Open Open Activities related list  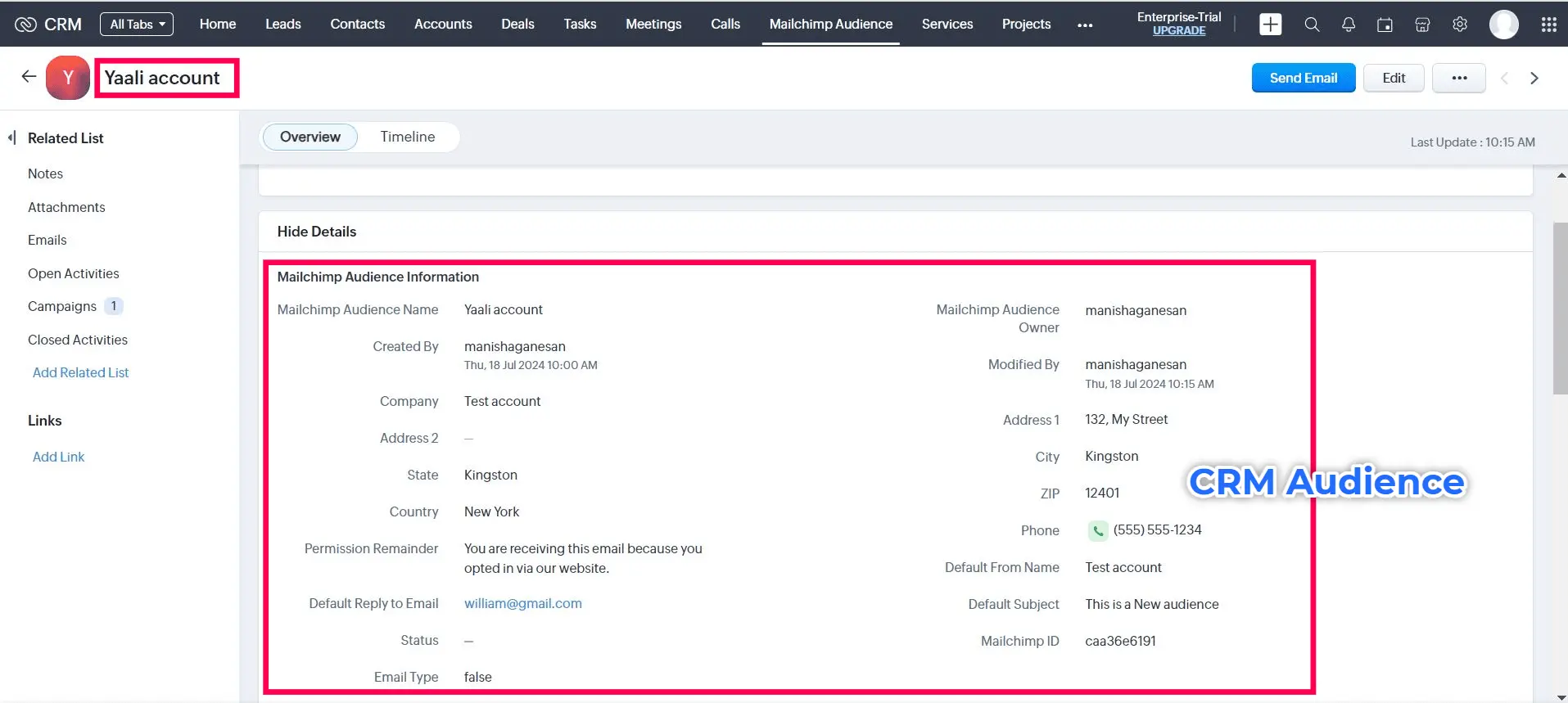[74, 273]
